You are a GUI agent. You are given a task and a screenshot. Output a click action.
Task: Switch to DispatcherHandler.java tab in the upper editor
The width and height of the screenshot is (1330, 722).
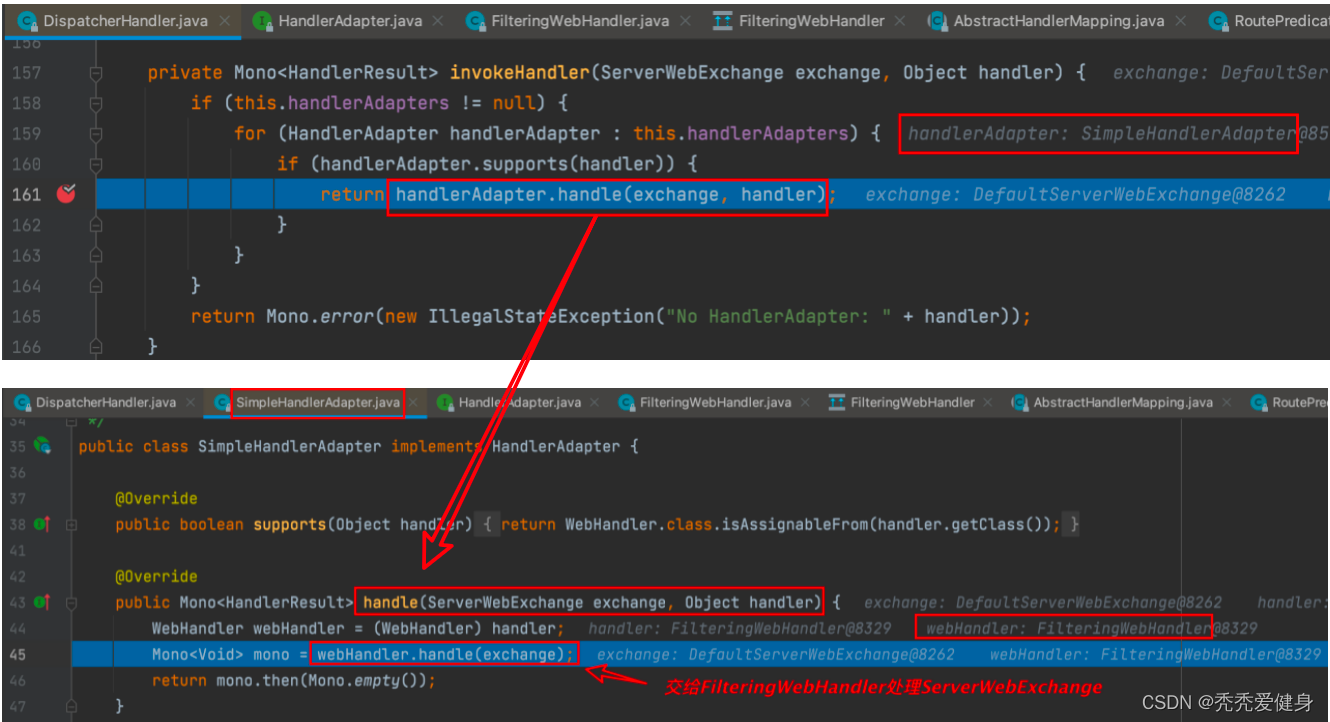click(125, 20)
